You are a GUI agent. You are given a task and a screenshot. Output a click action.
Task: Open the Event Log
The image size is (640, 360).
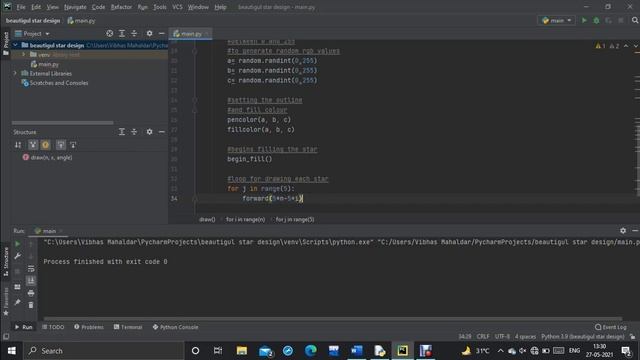pyautogui.click(x=611, y=327)
